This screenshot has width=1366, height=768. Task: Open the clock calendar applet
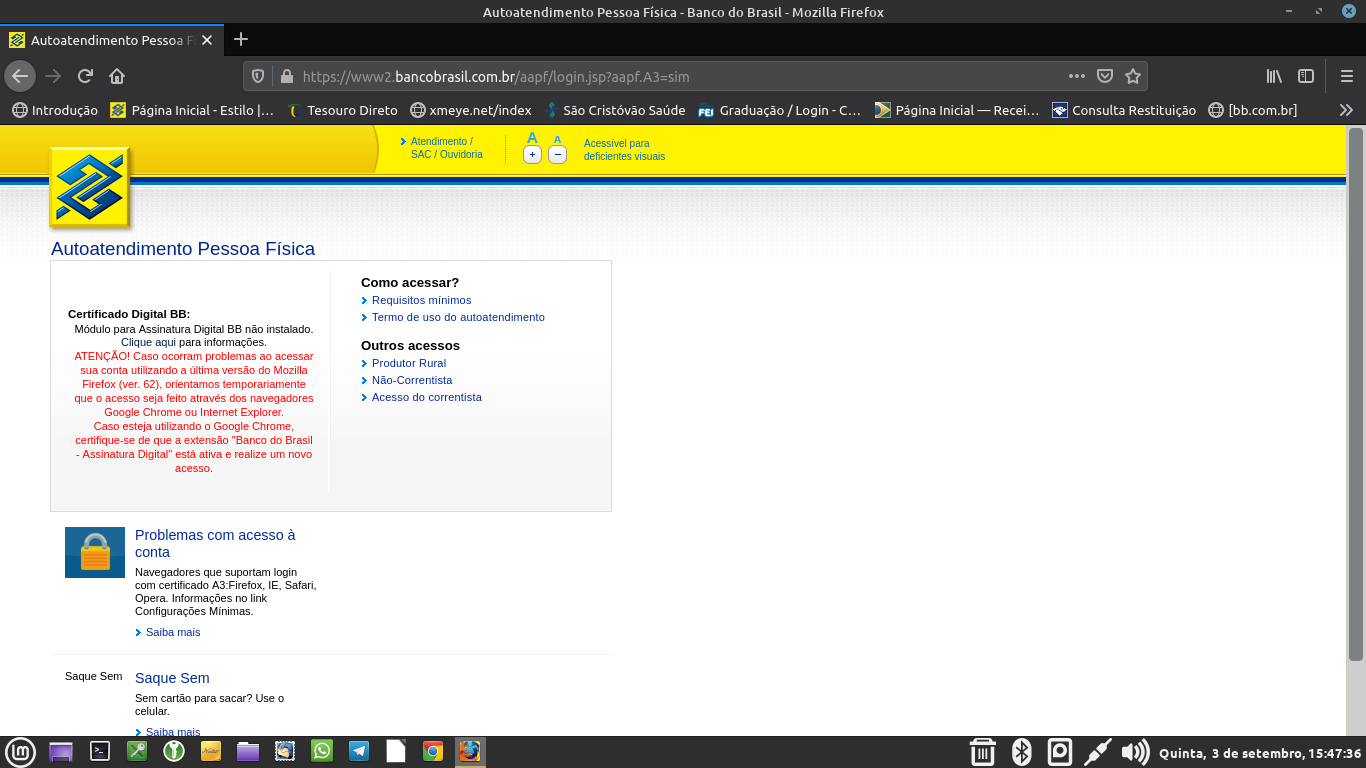point(1260,753)
